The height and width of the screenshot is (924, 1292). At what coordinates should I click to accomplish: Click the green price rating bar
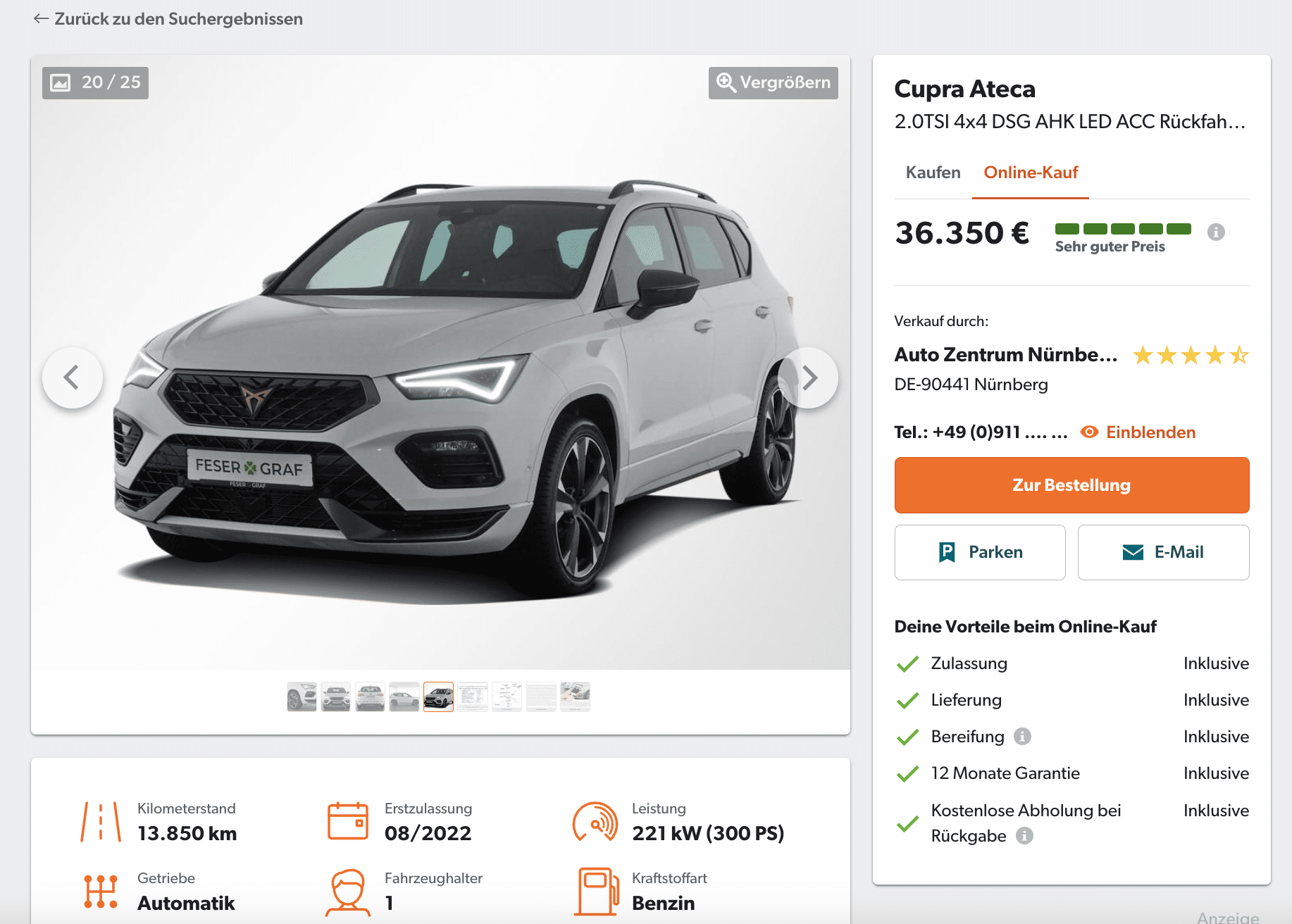point(1123,229)
